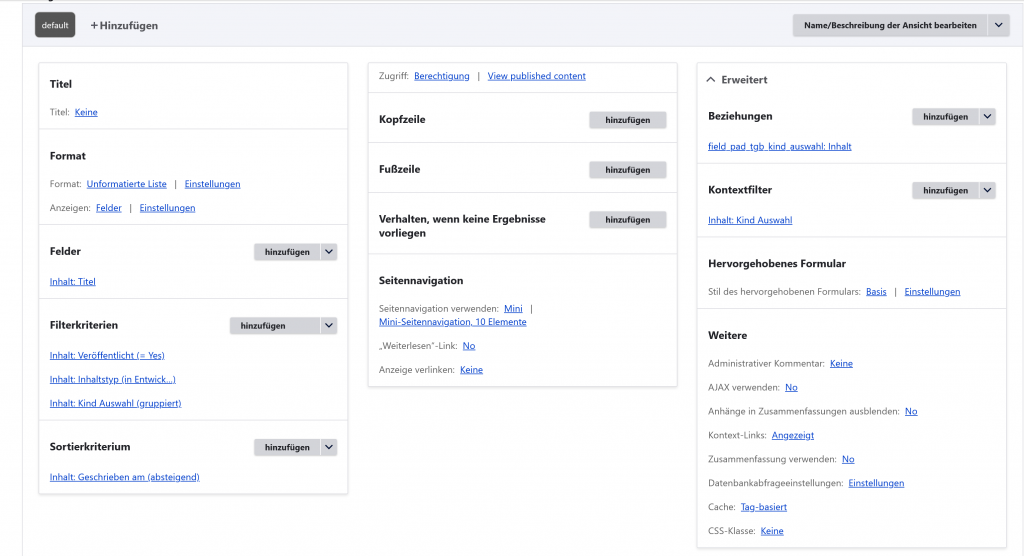The height and width of the screenshot is (556, 1024).
Task: Click Hinzufügen to add a display
Action: pos(125,26)
